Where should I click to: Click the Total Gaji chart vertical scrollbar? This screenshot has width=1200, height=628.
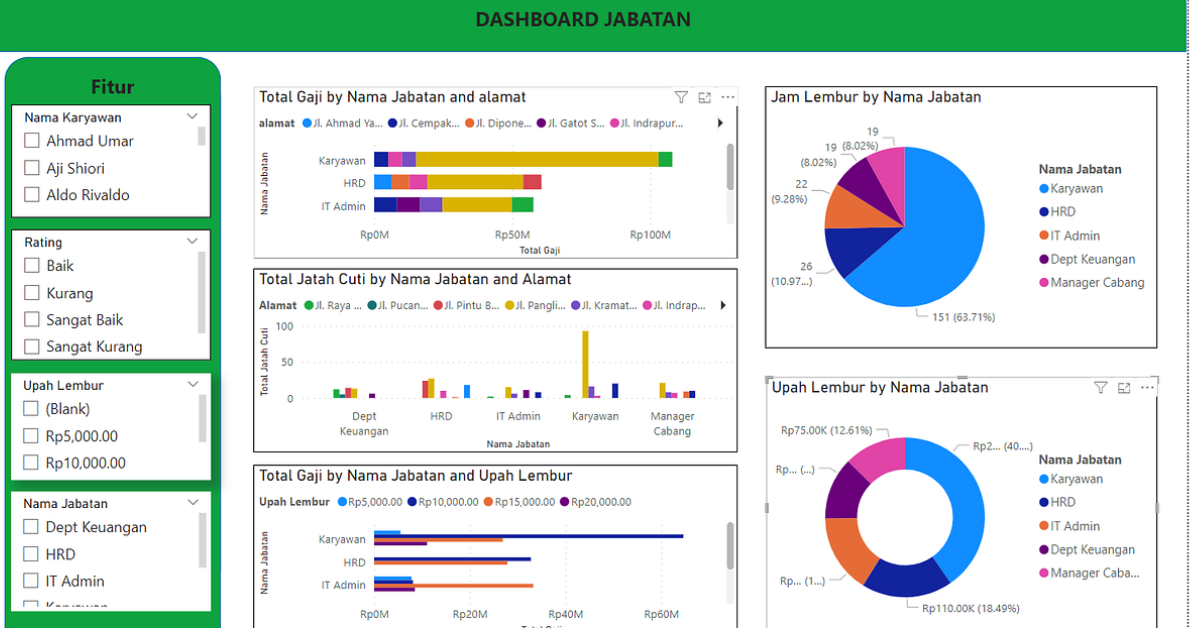click(730, 166)
